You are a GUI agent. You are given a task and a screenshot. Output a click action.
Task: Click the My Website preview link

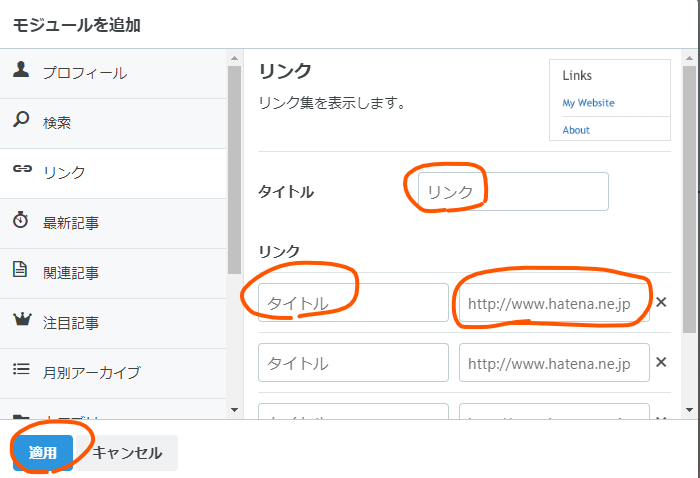point(588,103)
